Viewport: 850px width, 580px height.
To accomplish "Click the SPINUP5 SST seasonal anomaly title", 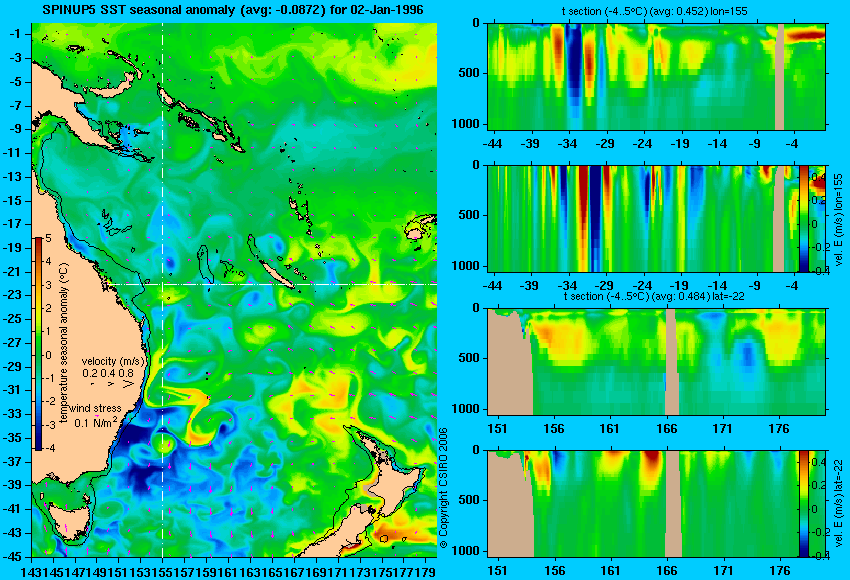I will tap(233, 10).
